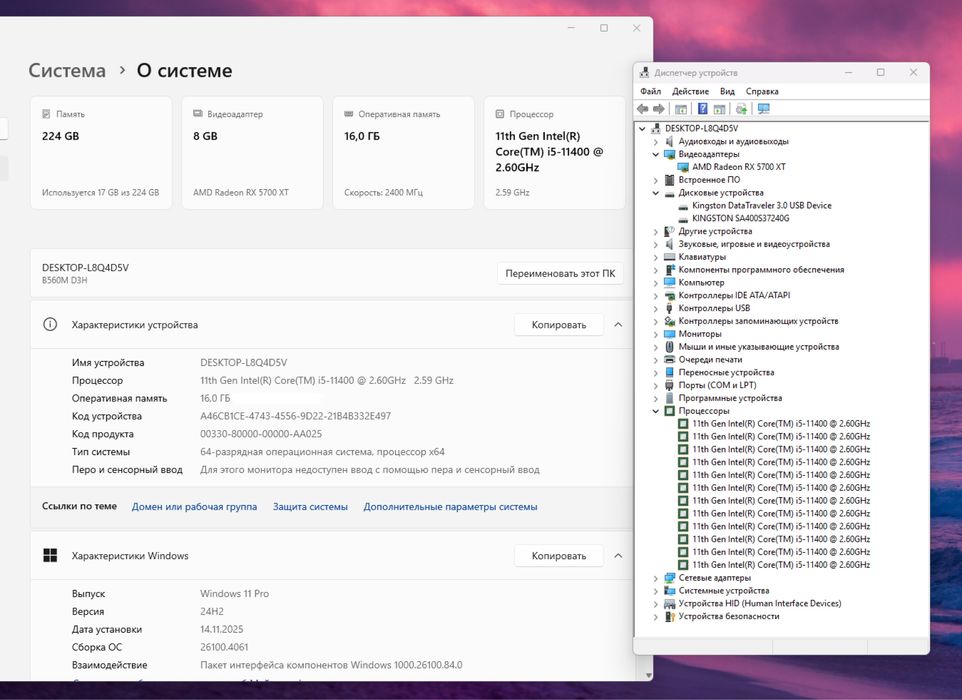Image resolution: width=962 pixels, height=700 pixels.
Task: Click the product code 00330-80000-00000-AA025 value
Action: tap(261, 434)
